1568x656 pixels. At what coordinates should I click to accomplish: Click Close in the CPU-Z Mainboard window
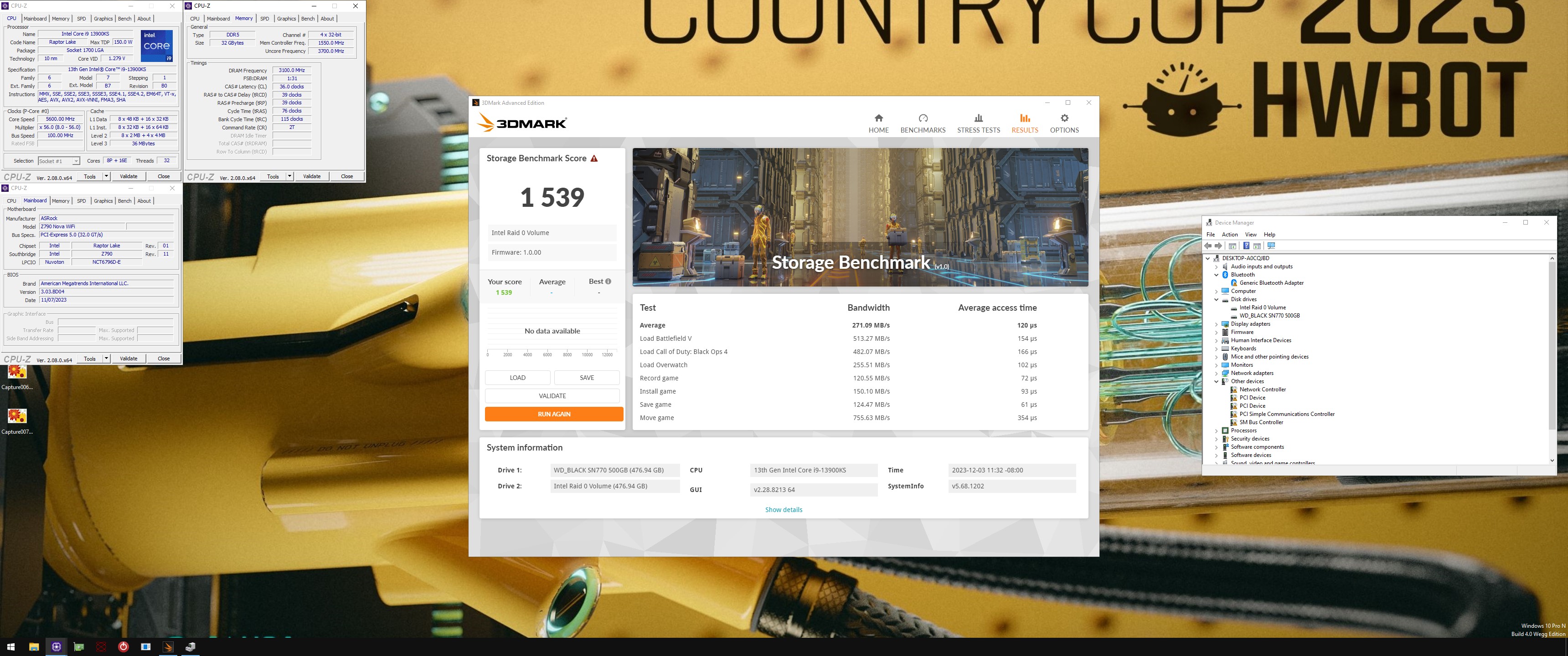coord(164,359)
